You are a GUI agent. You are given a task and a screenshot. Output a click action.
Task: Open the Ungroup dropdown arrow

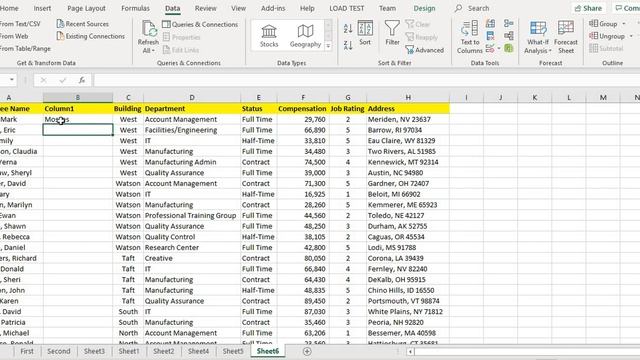(x=631, y=36)
